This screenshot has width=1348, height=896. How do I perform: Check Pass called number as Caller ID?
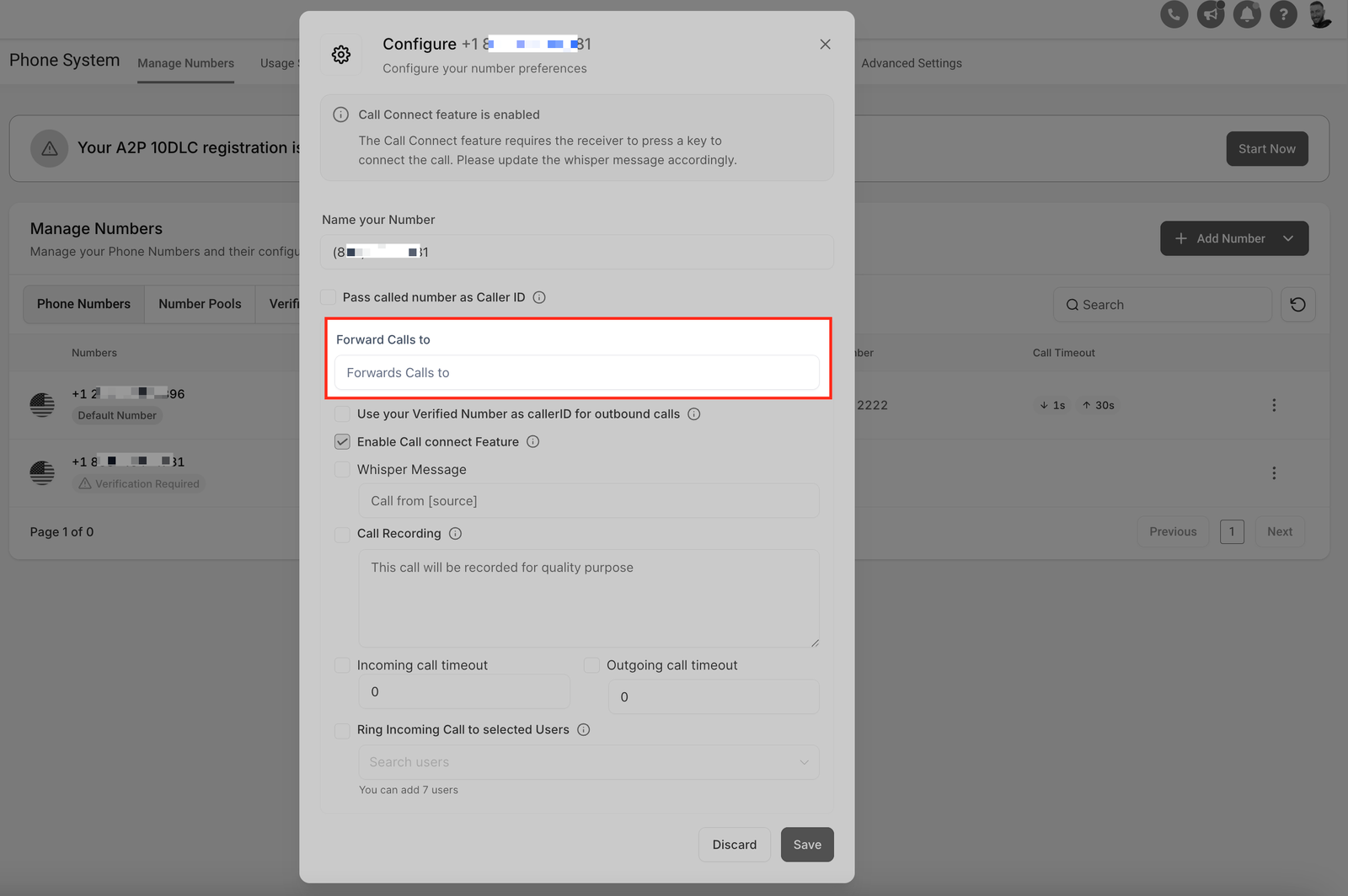pyautogui.click(x=329, y=297)
